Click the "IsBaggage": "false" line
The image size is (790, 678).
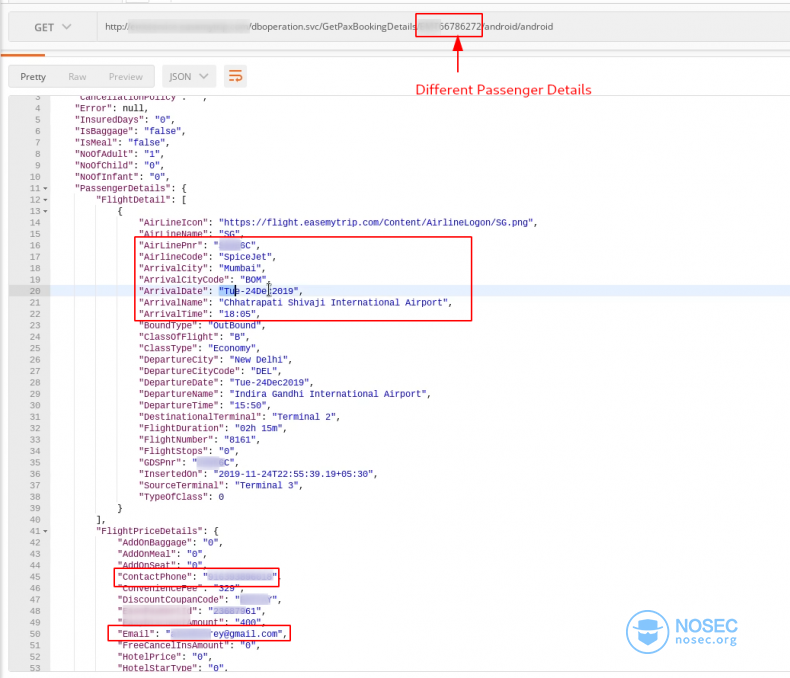point(130,131)
